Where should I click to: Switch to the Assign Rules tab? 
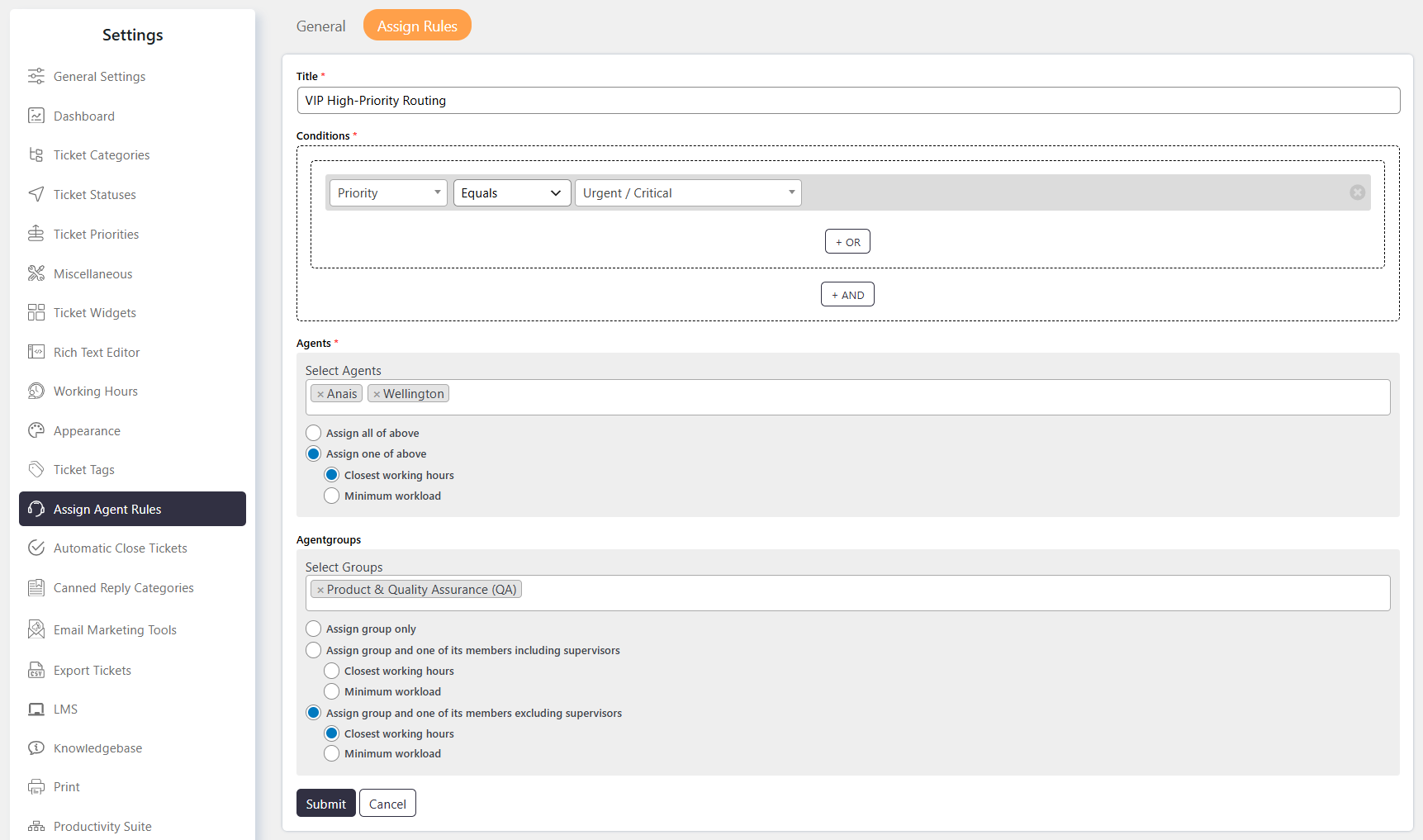pos(417,26)
